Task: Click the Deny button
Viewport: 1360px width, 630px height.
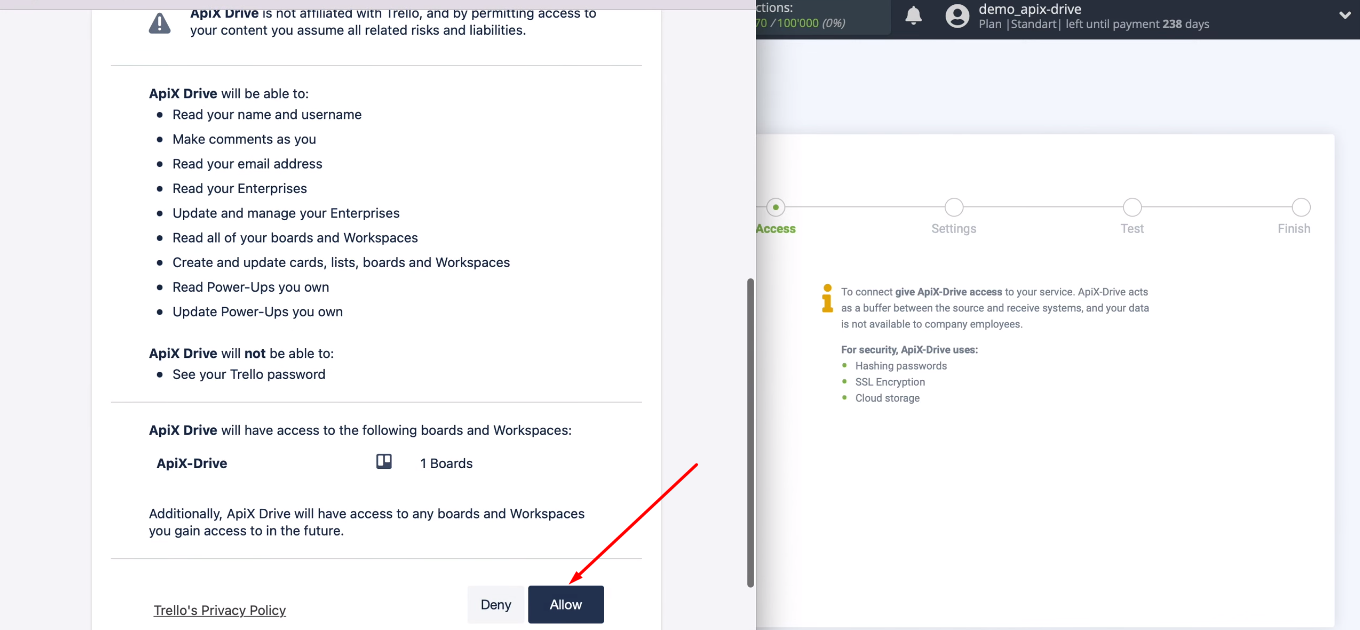Action: tap(496, 604)
